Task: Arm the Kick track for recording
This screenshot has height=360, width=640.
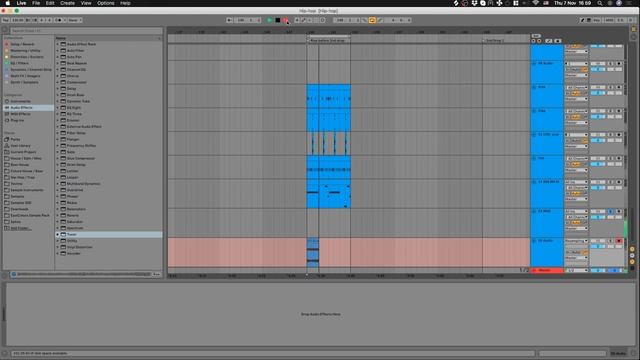Action: [x=619, y=87]
